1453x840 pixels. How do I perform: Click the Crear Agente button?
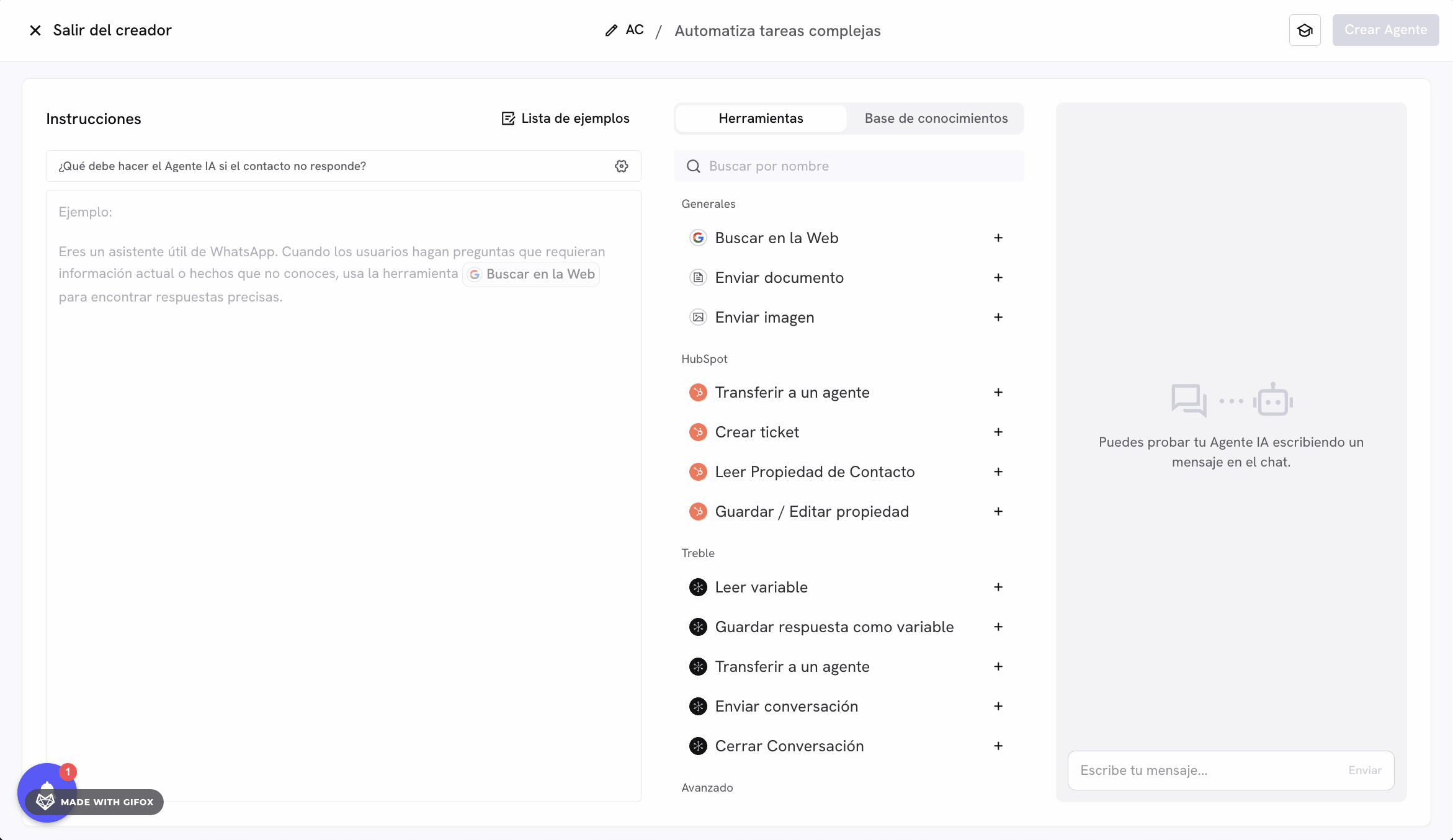[1385, 30]
